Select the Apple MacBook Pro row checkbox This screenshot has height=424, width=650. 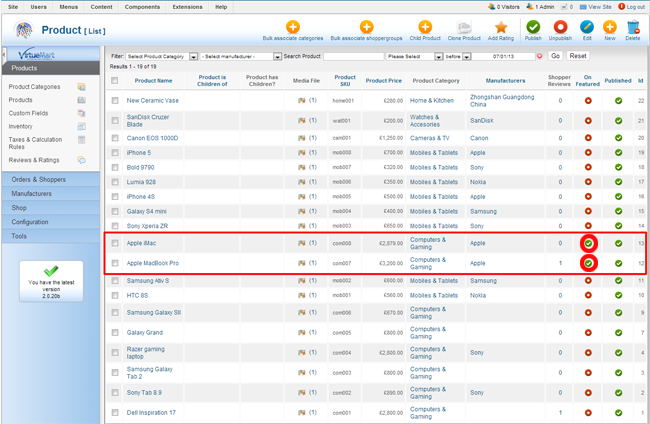coord(115,263)
